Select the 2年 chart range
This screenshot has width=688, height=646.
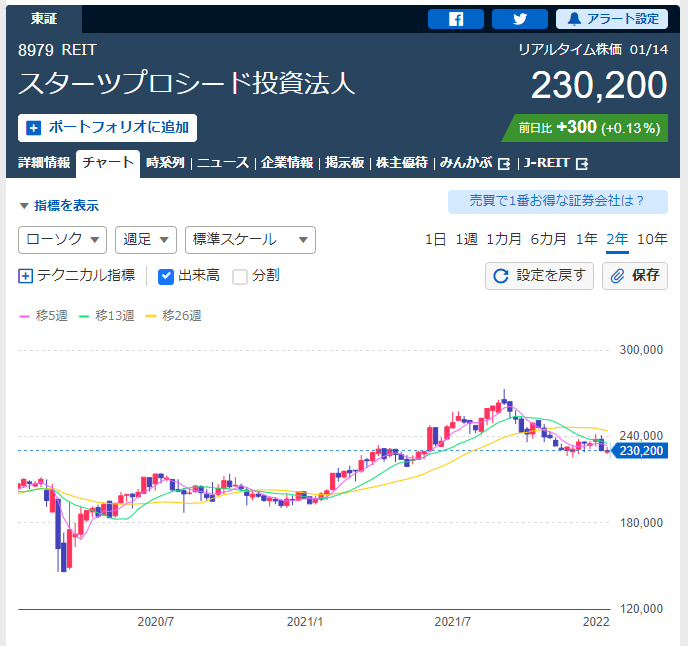(617, 239)
